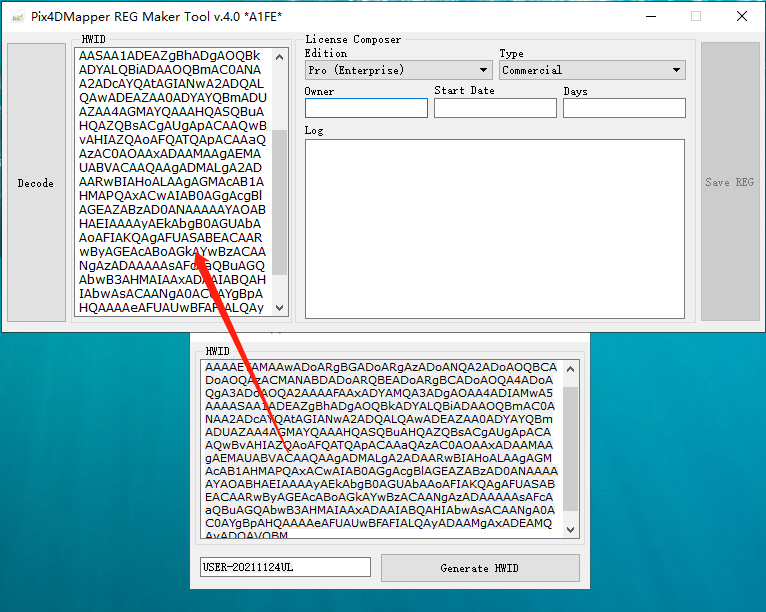The image size is (766, 612).
Task: Click the USER-20211124UL name field
Action: (285, 567)
